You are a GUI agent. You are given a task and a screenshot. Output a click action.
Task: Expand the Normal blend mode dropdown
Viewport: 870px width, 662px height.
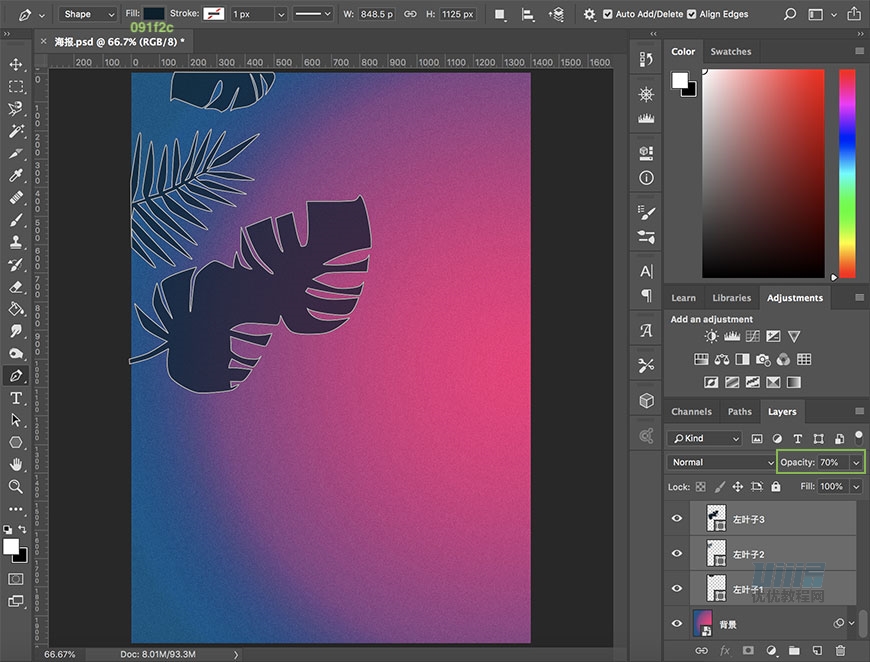(720, 463)
